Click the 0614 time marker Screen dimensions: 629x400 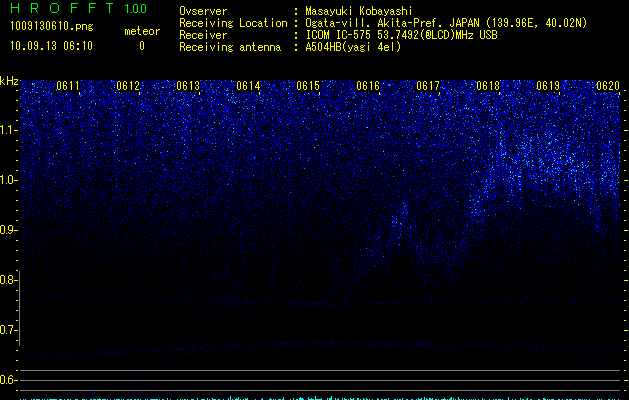pyautogui.click(x=248, y=86)
